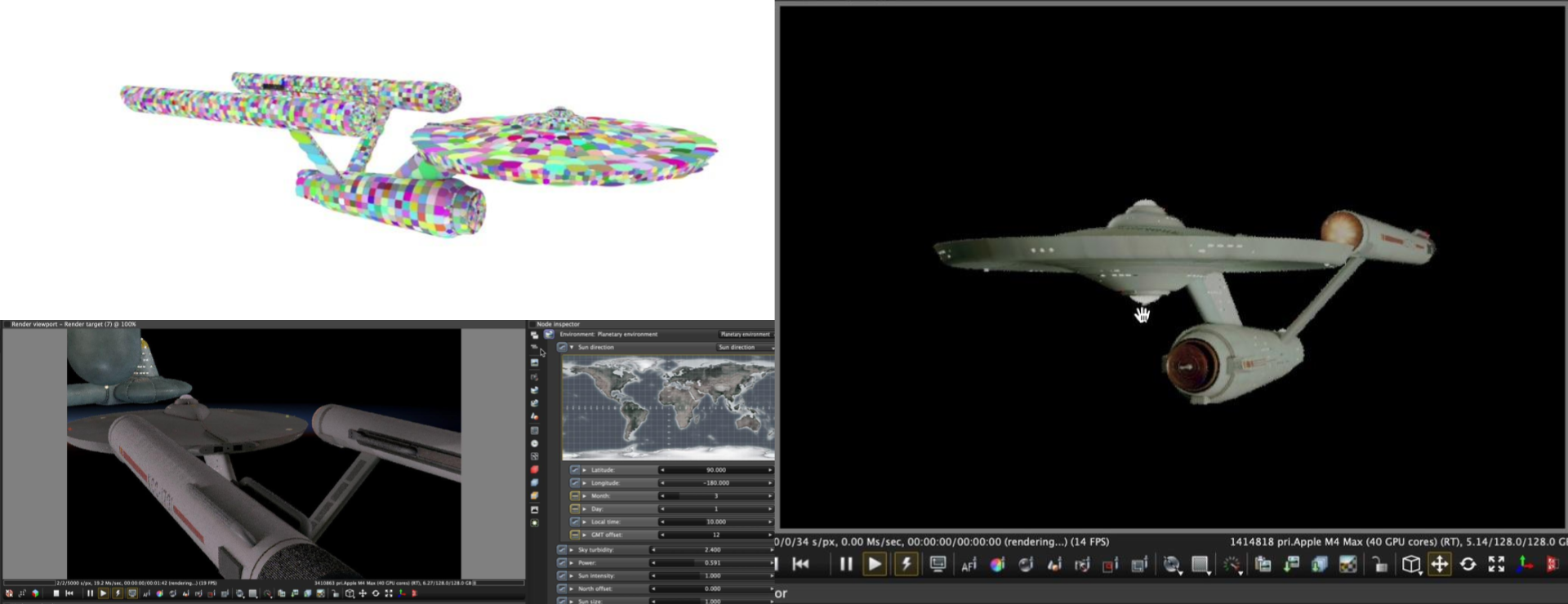Click the world map sun position picker
This screenshot has width=1568, height=604.
(x=668, y=408)
